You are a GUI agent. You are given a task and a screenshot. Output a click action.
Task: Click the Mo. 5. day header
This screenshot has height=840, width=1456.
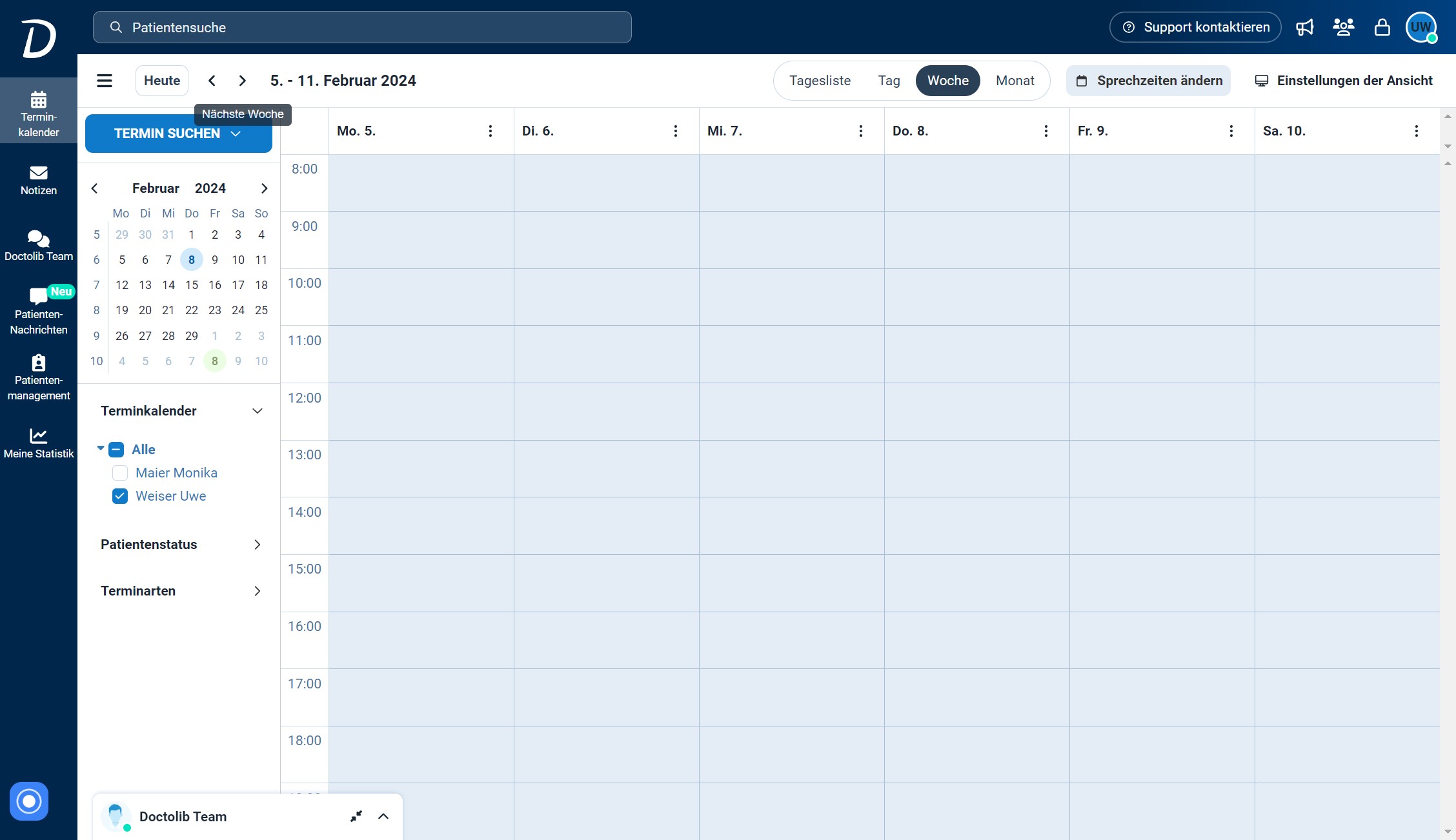356,131
